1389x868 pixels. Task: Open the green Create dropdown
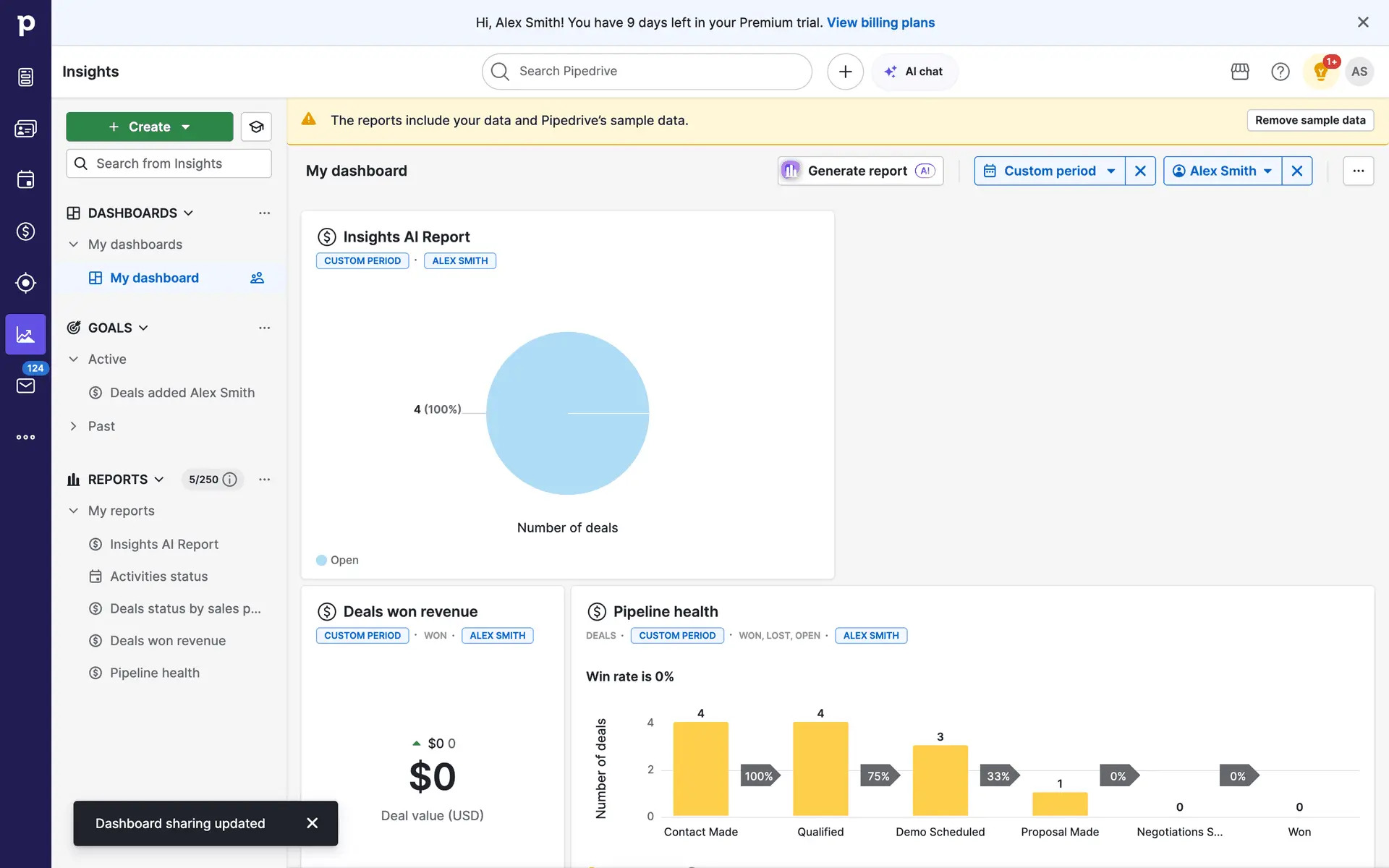pos(150,127)
